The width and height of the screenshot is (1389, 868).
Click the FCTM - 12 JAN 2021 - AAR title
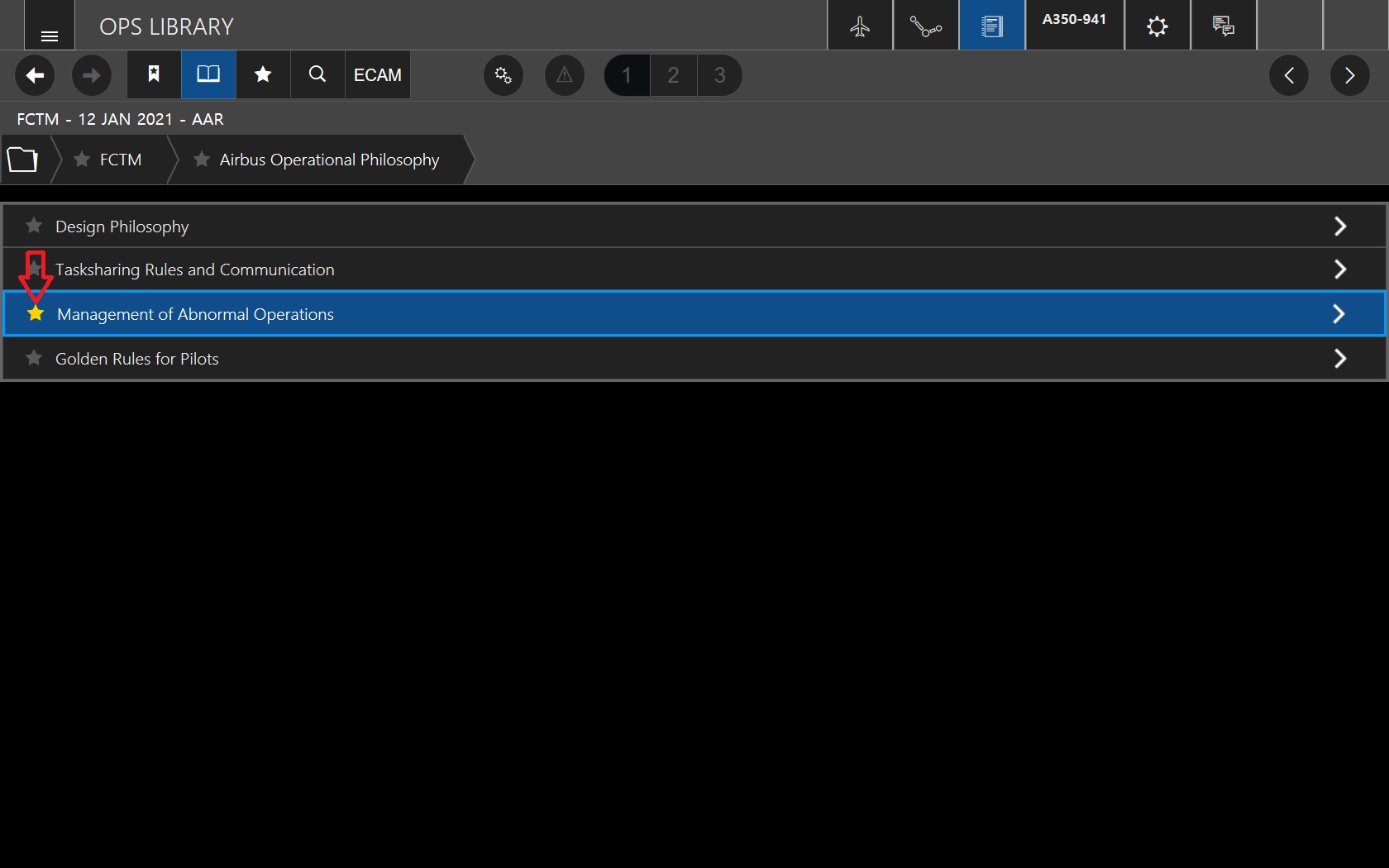pos(120,119)
